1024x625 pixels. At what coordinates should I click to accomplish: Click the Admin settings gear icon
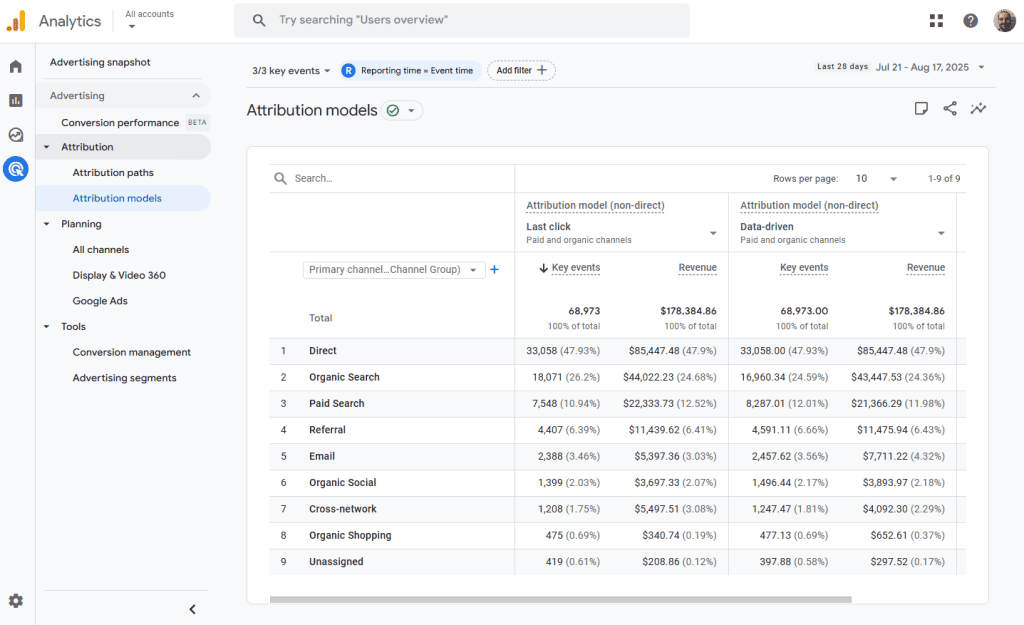(16, 601)
